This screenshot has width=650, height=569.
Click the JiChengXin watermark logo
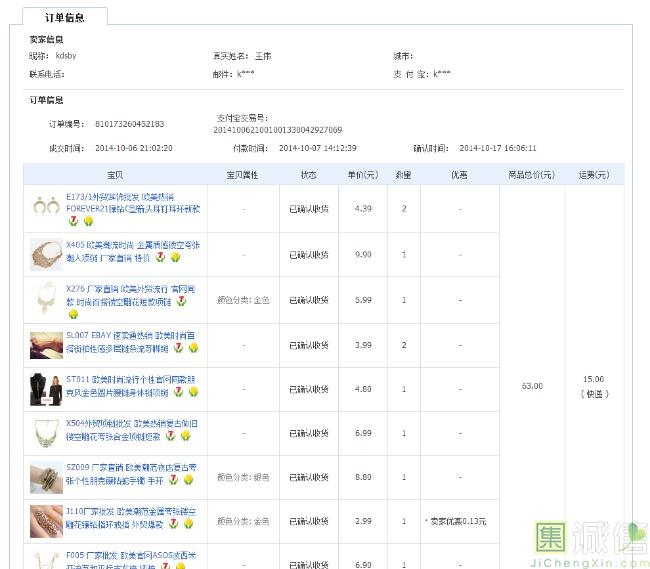589,543
